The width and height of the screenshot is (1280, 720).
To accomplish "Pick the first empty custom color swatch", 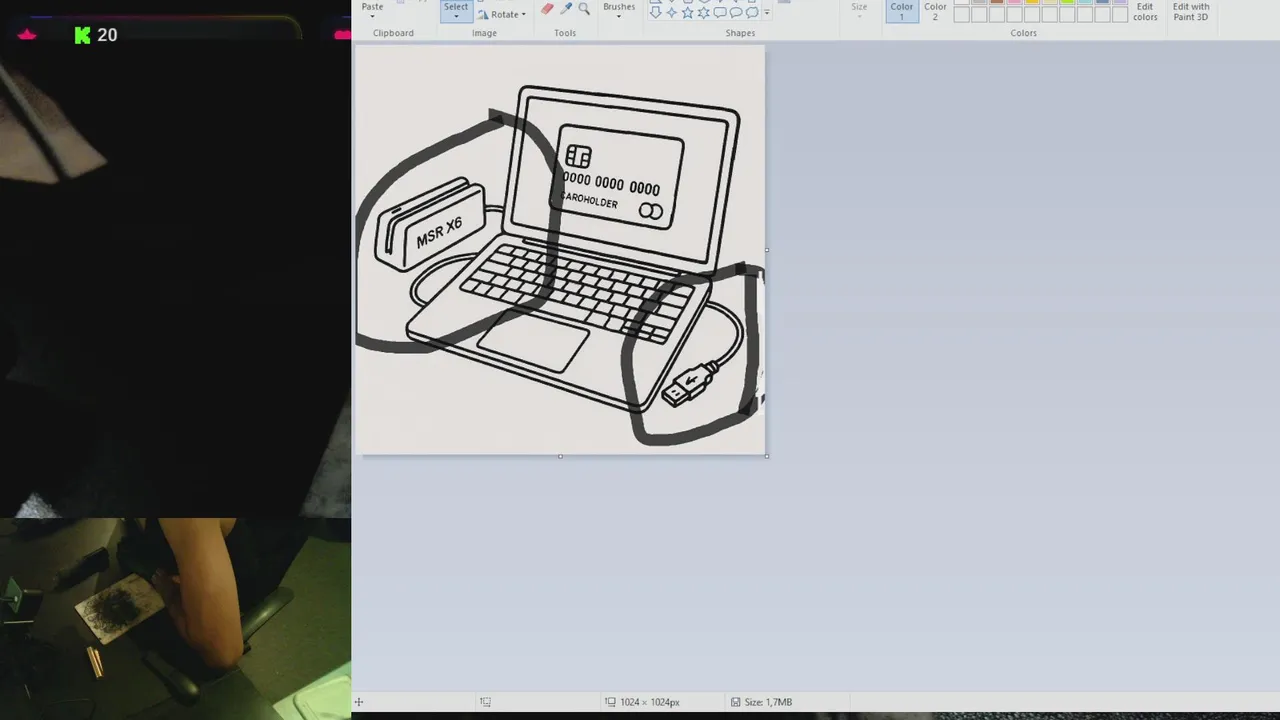I will 962,15.
